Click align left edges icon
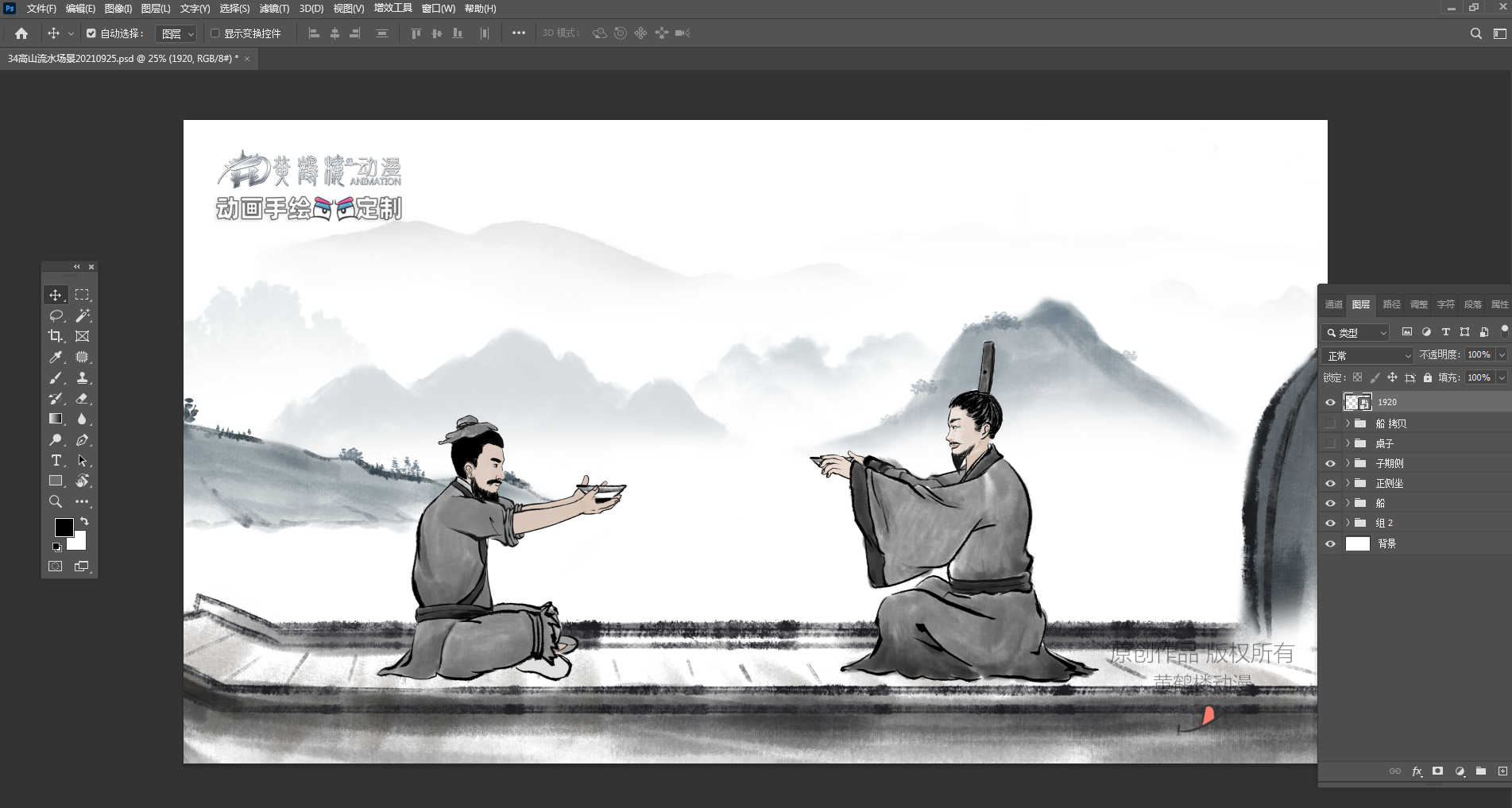Screen dimensions: 1512x808 [x=314, y=33]
